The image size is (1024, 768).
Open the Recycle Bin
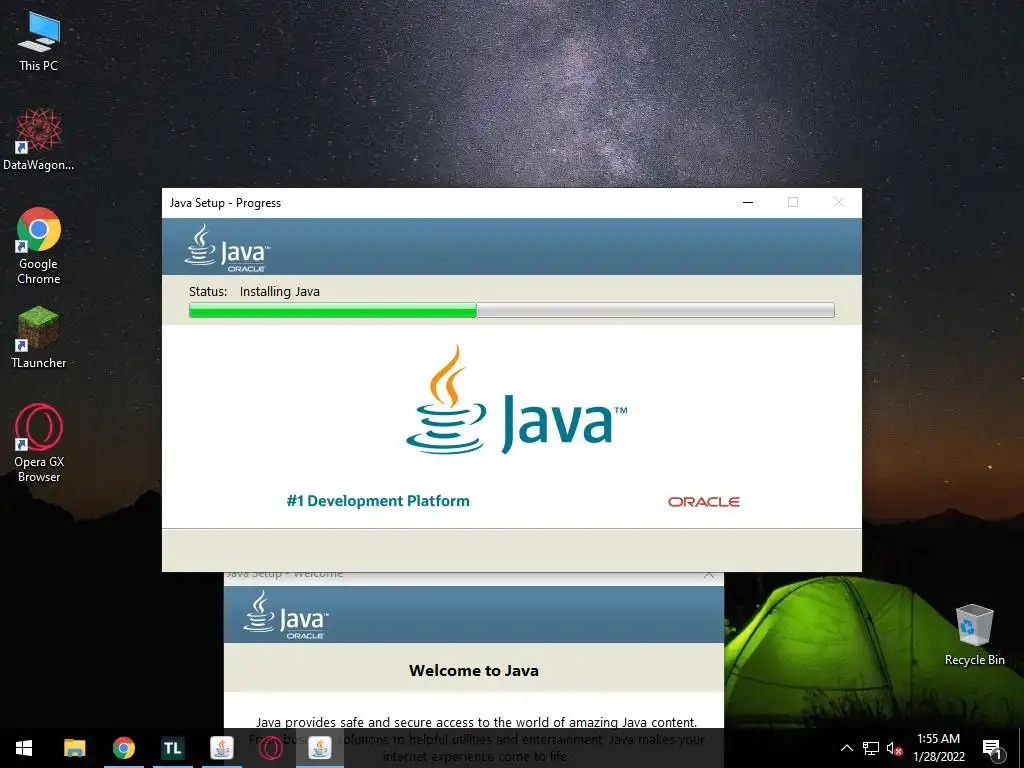[974, 635]
